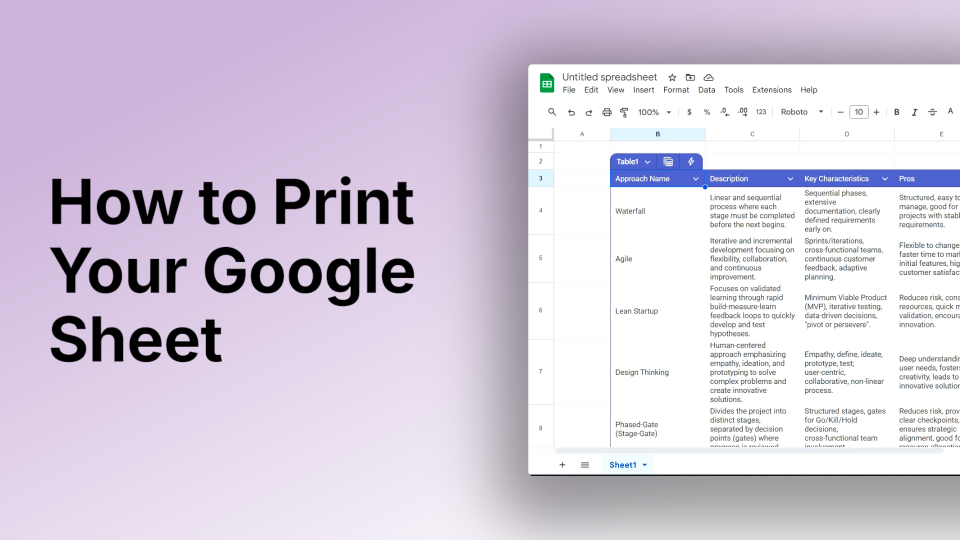This screenshot has height=540, width=960.
Task: Add a new sheet with plus
Action: pos(562,465)
